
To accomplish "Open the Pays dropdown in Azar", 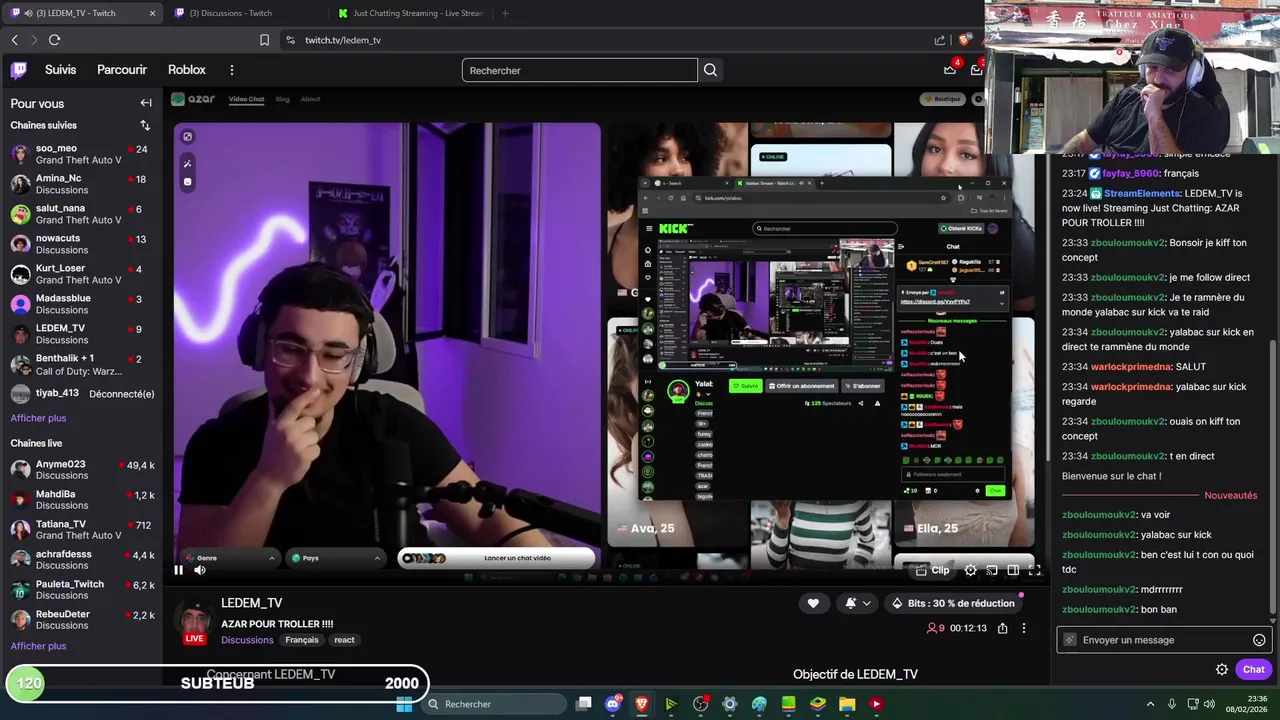I will pyautogui.click(x=336, y=558).
